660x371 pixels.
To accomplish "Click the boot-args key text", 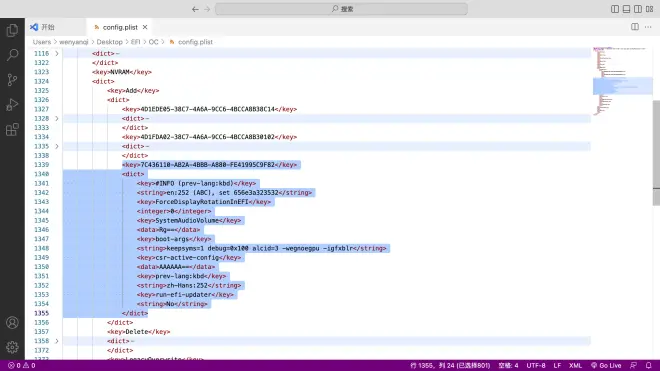I will (x=174, y=239).
